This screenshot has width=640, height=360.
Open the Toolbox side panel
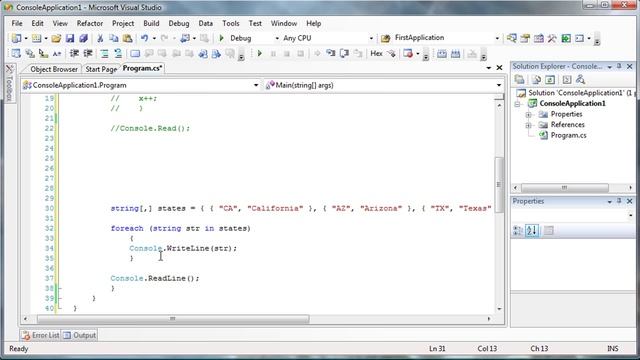(10, 83)
